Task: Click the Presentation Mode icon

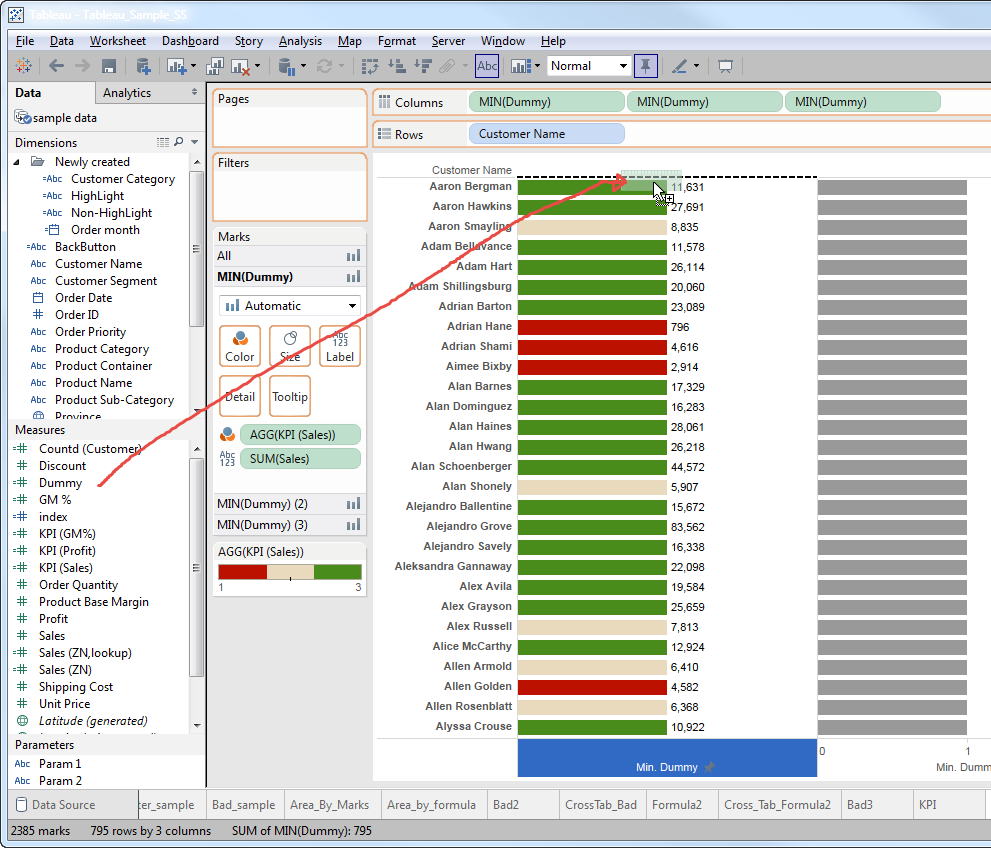Action: pos(725,66)
